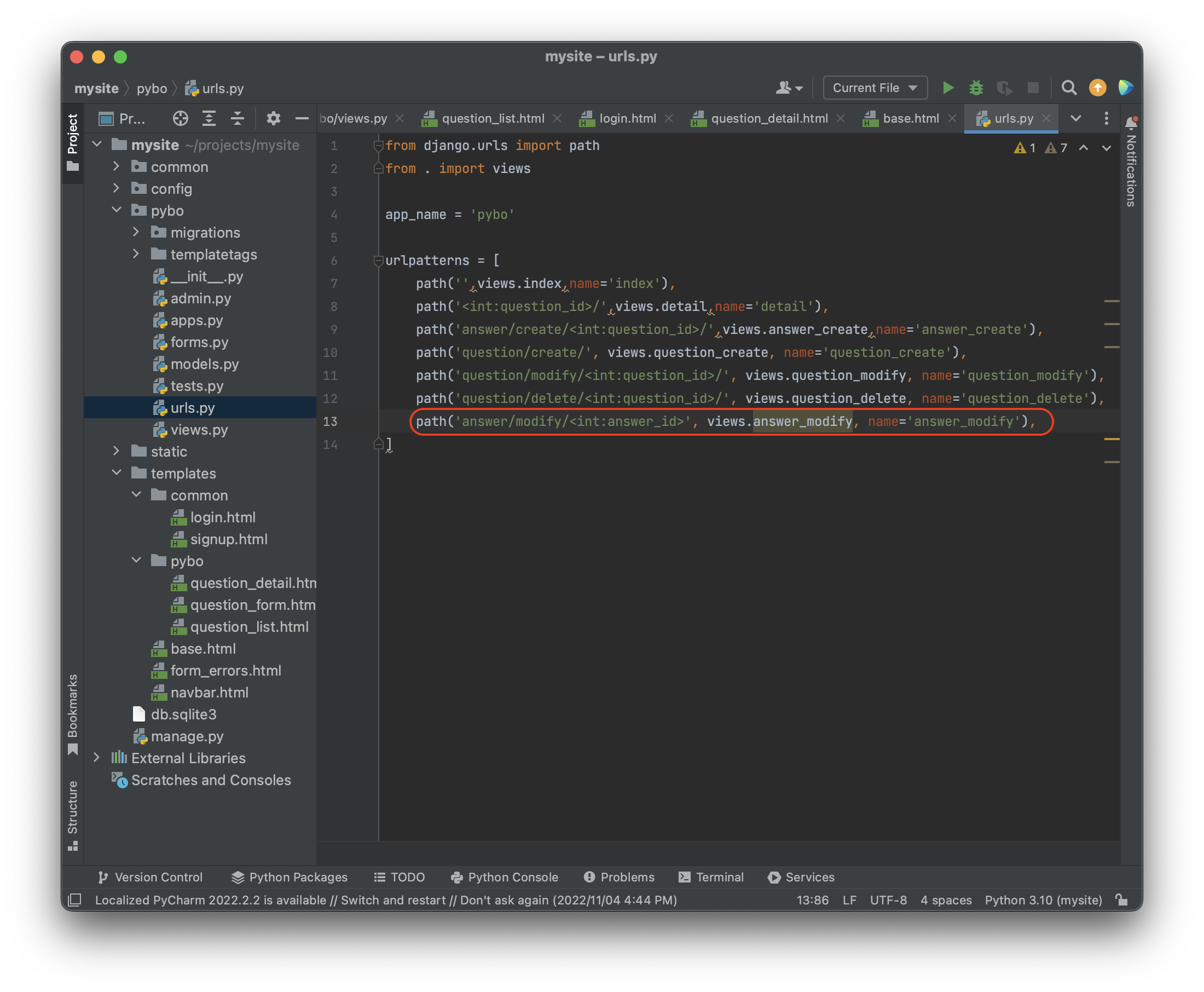Start debugging with the bug icon

[976, 88]
